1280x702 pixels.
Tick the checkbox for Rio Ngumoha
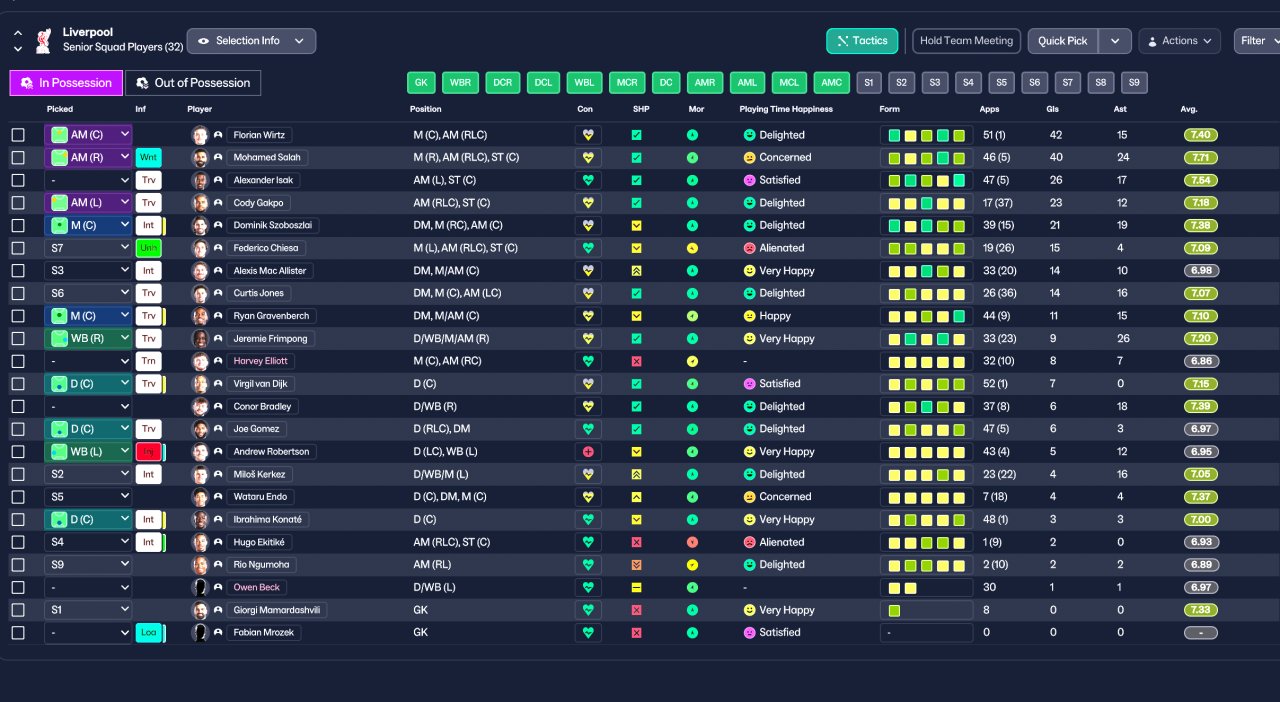[x=18, y=565]
